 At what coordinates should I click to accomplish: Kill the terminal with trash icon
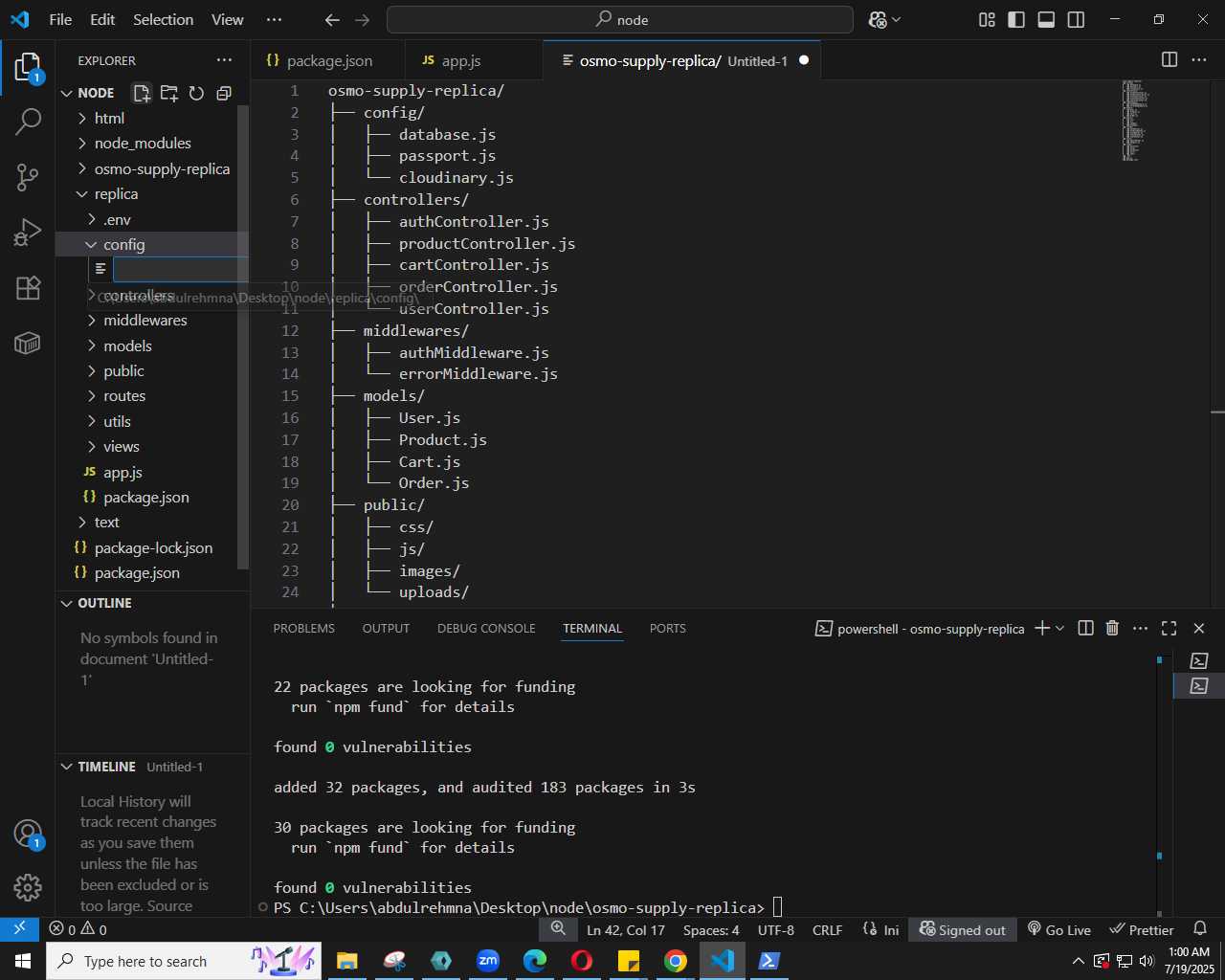1112,629
